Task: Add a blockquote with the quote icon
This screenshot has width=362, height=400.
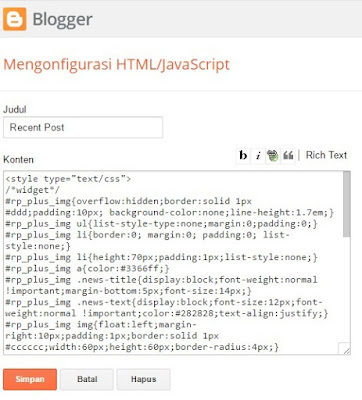Action: (288, 155)
